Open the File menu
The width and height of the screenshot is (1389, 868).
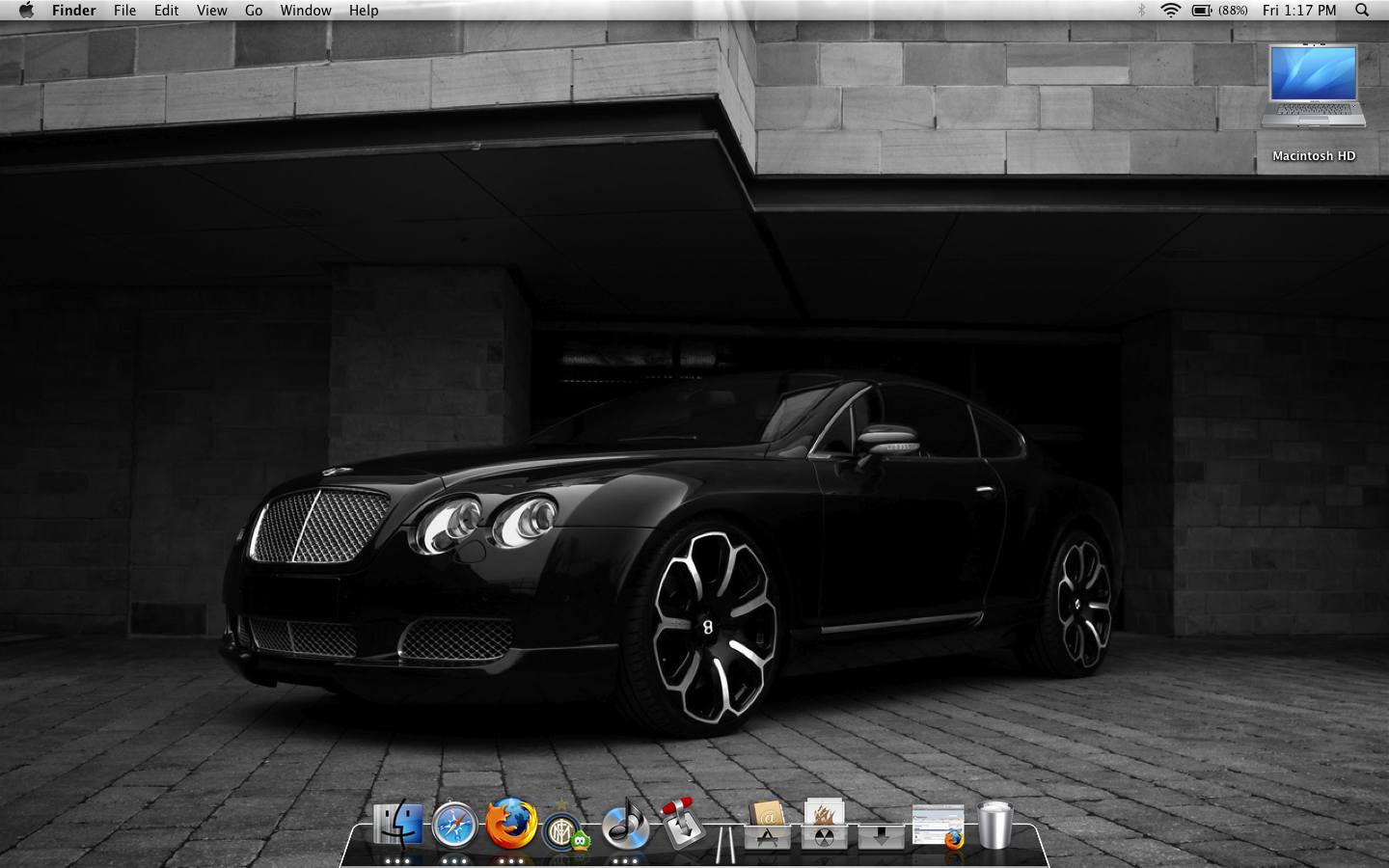124,11
